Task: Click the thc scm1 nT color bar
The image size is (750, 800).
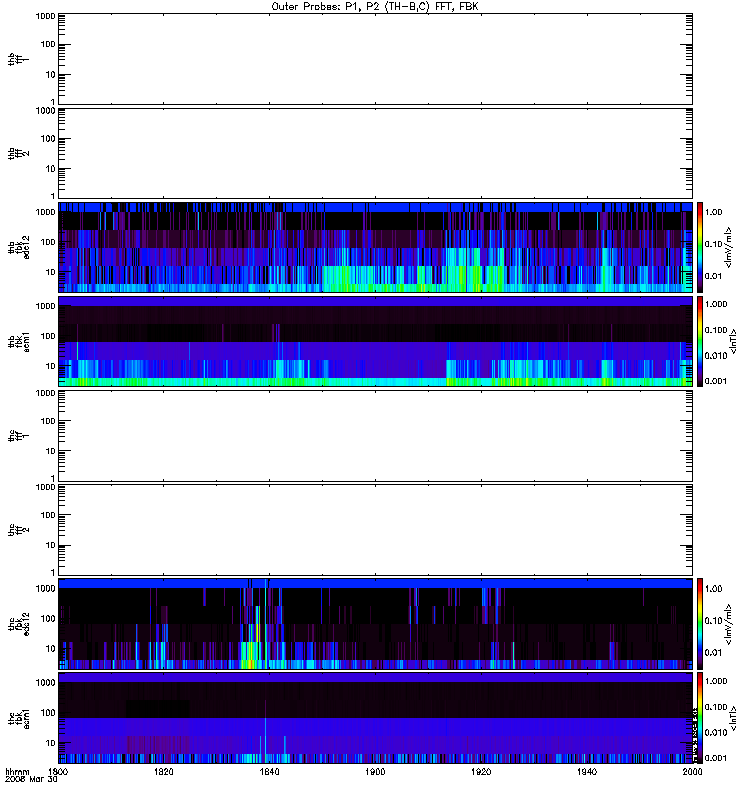Action: 700,718
